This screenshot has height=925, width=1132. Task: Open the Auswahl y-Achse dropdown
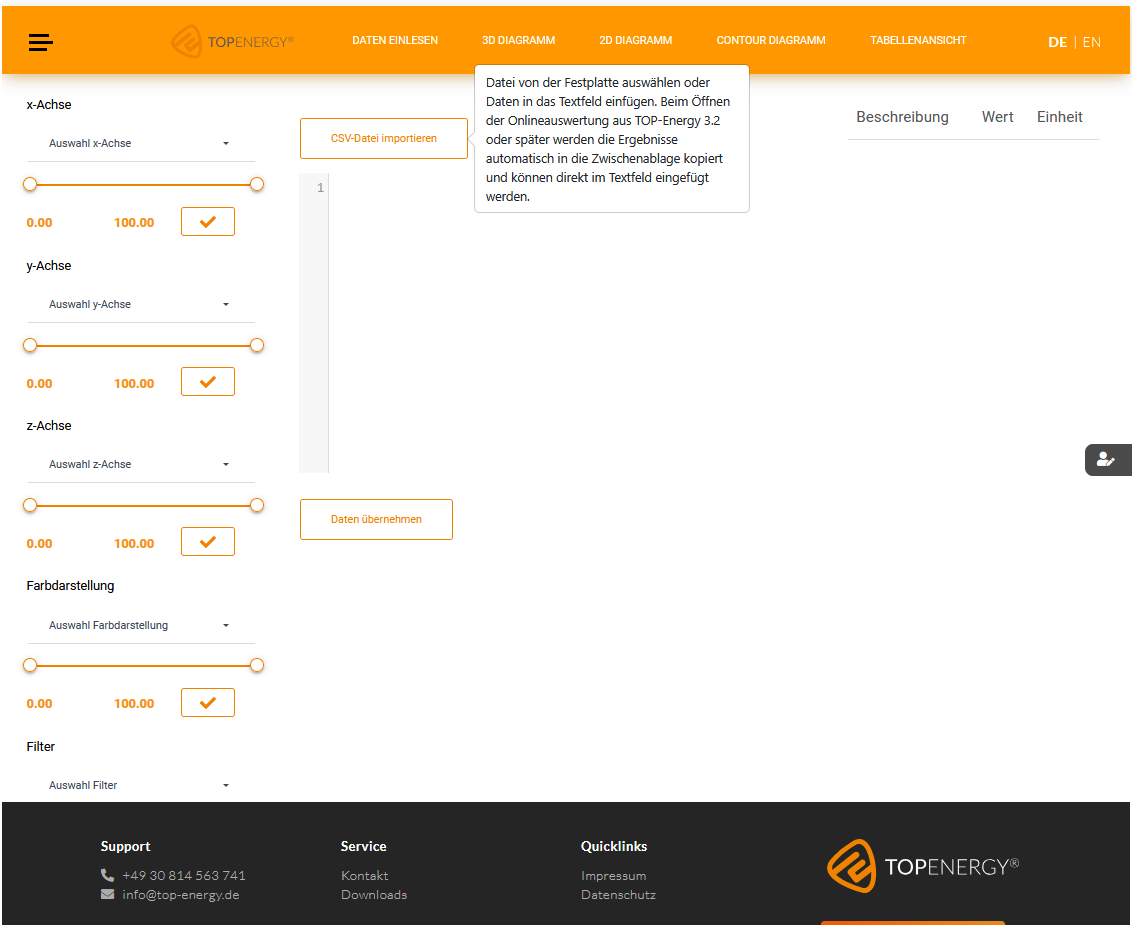pos(140,304)
